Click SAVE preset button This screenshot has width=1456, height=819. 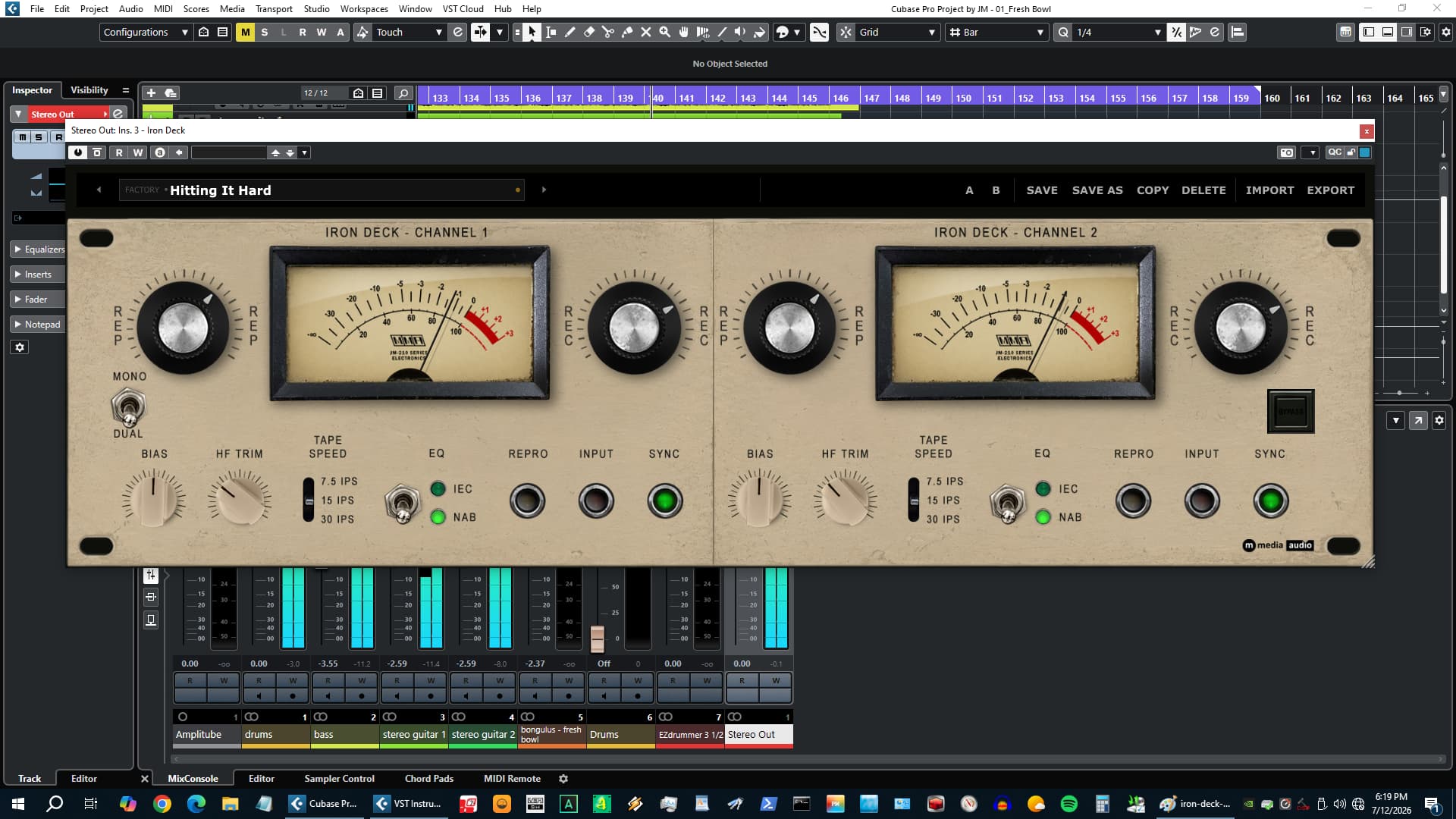[1042, 190]
